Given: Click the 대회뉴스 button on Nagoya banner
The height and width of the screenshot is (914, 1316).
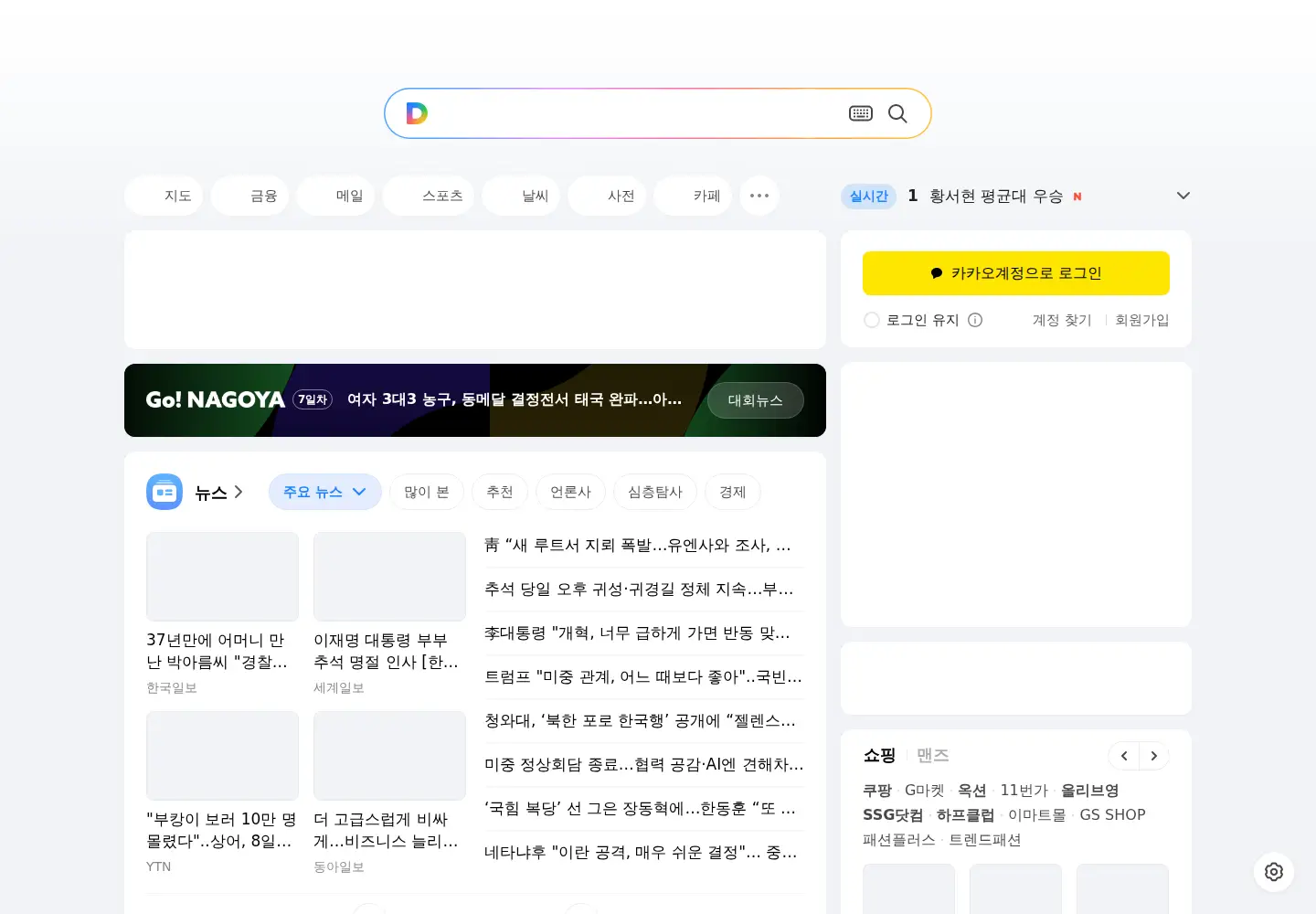Looking at the screenshot, I should pyautogui.click(x=756, y=400).
